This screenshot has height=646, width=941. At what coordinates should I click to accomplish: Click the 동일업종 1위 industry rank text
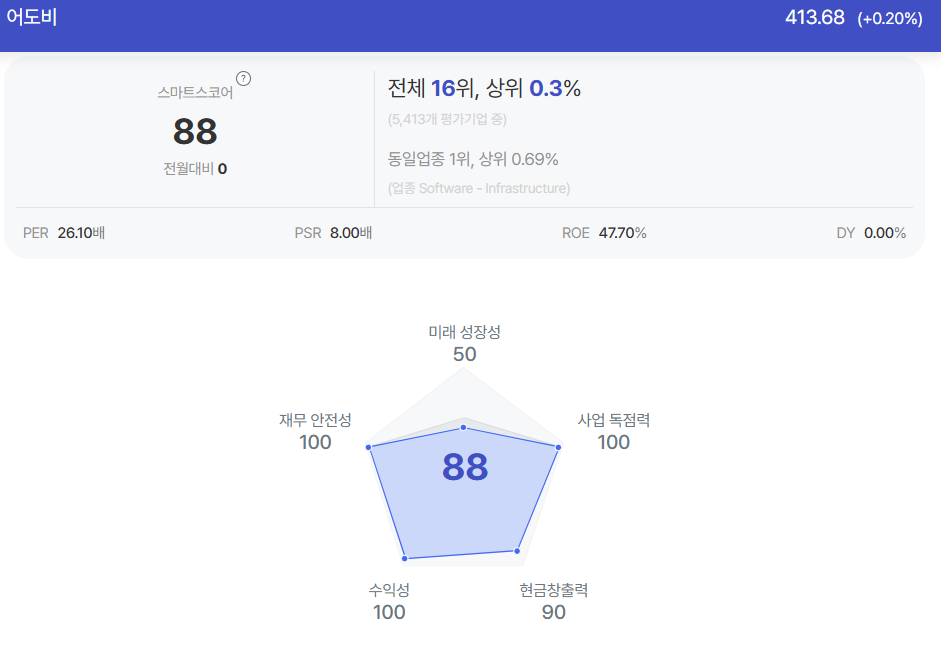pyautogui.click(x=429, y=159)
